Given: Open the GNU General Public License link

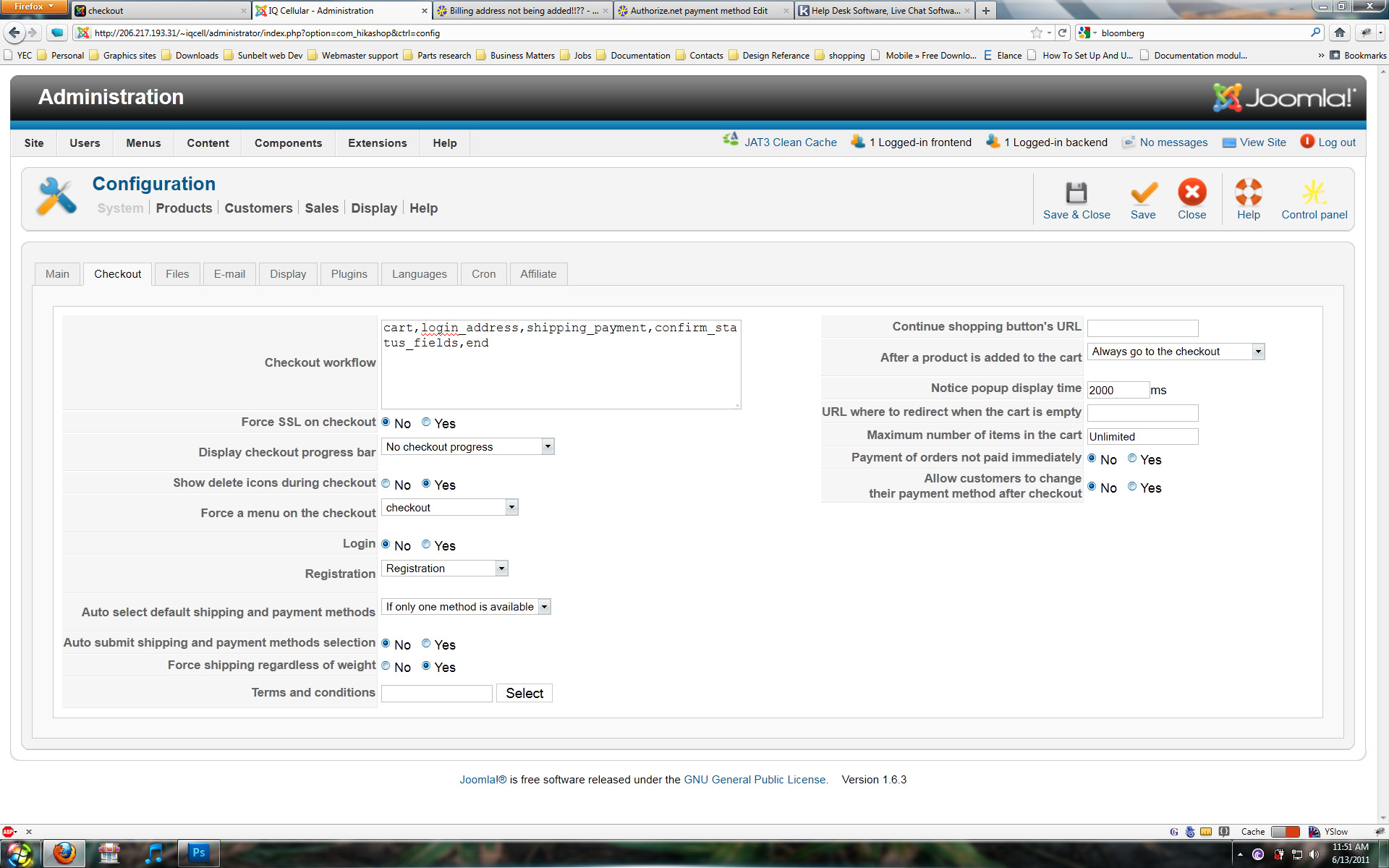Looking at the screenshot, I should (x=755, y=780).
